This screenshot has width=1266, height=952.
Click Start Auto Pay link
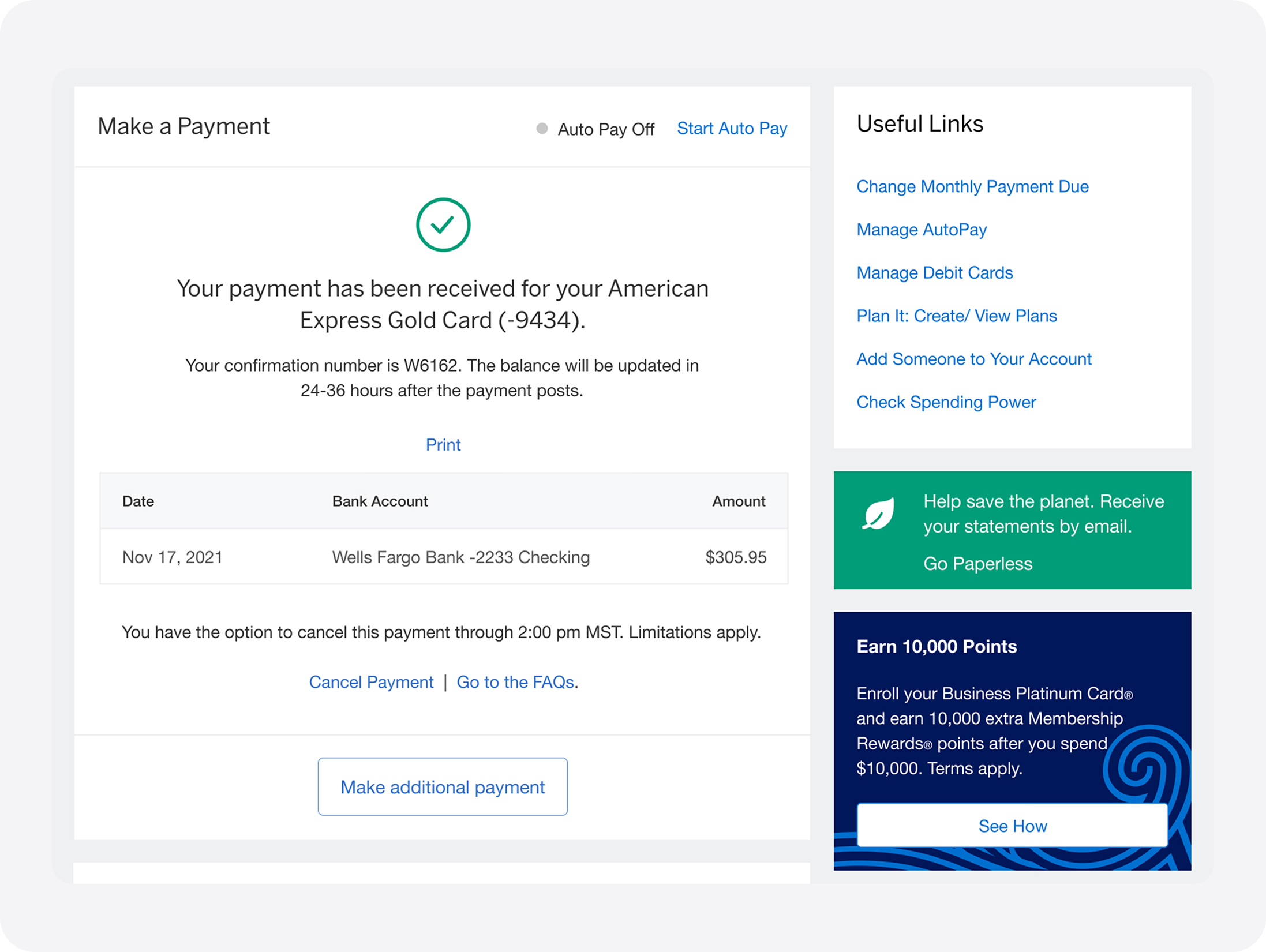[732, 128]
